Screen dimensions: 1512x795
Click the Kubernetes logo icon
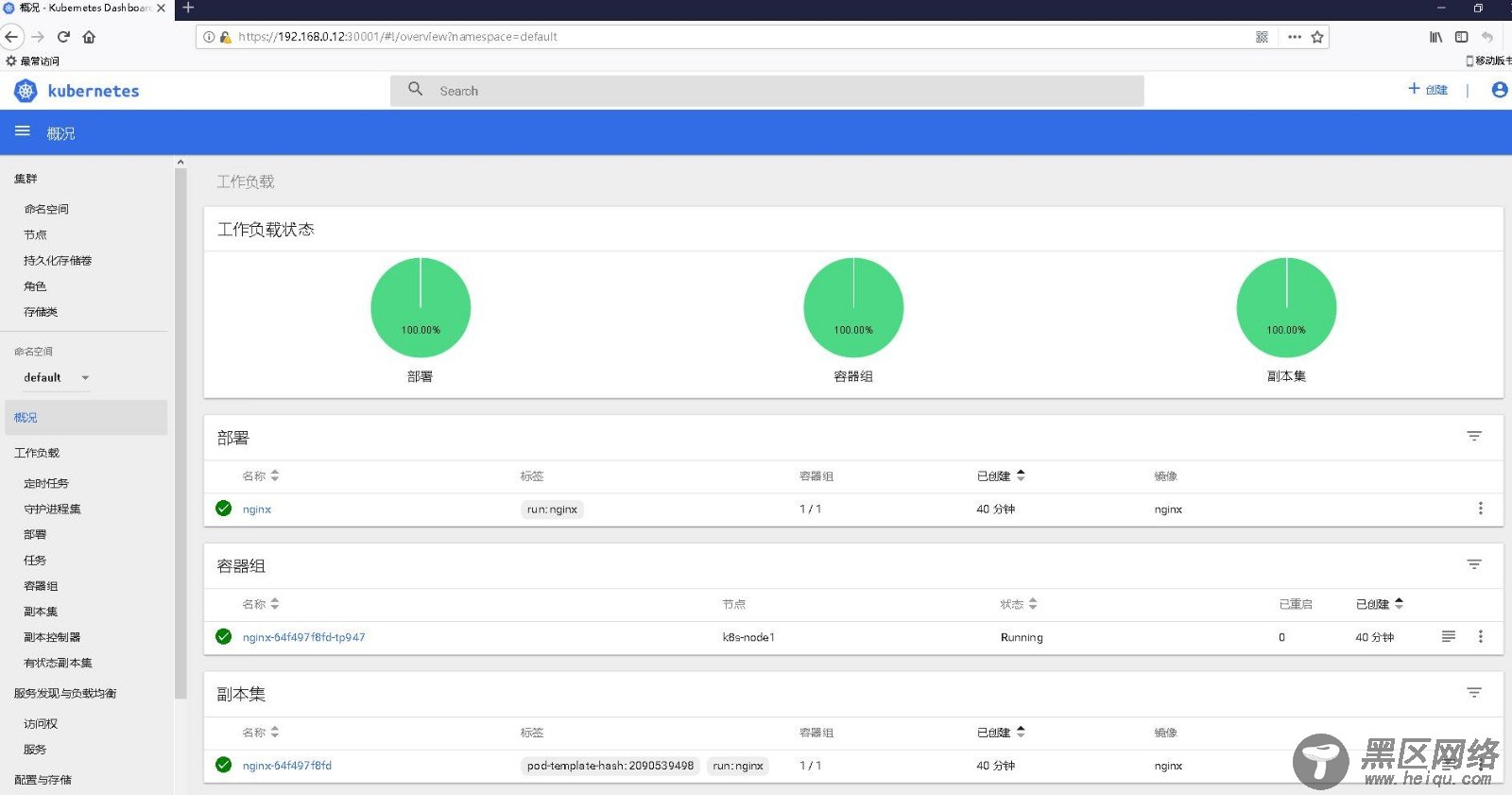26,91
